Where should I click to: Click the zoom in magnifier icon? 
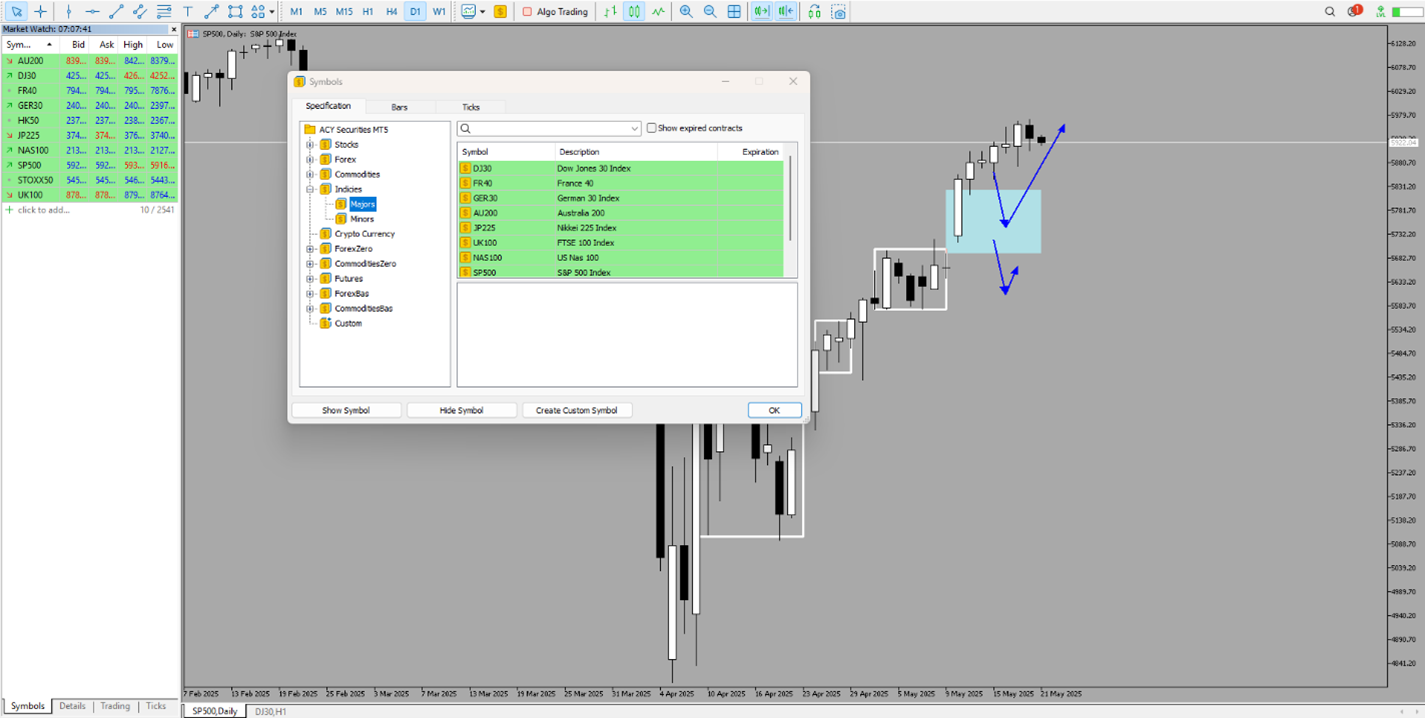[x=686, y=12]
